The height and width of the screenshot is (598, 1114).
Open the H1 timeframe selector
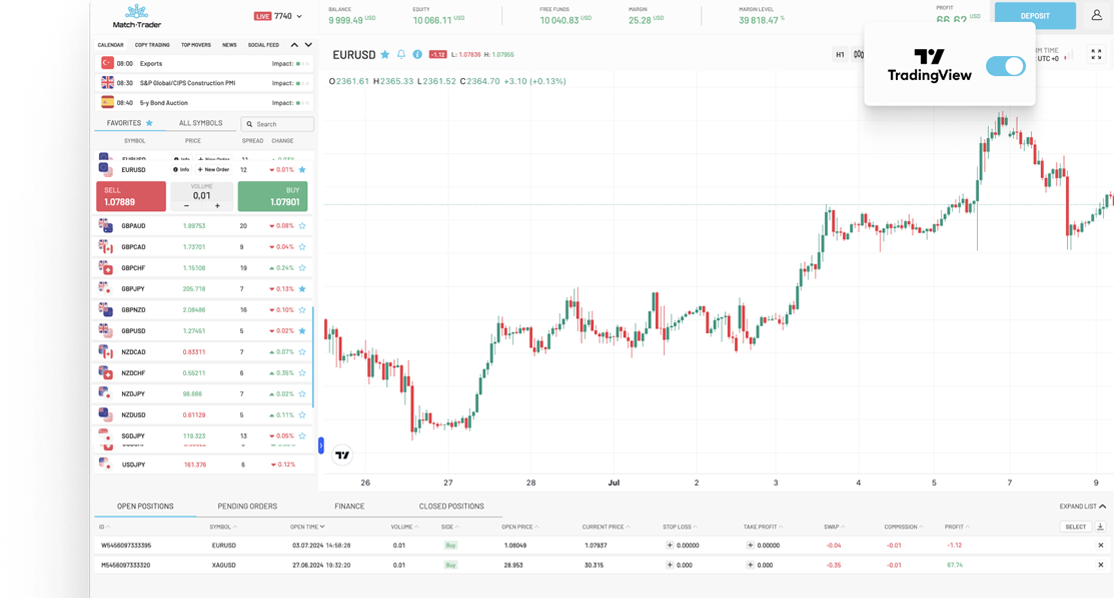[840, 55]
